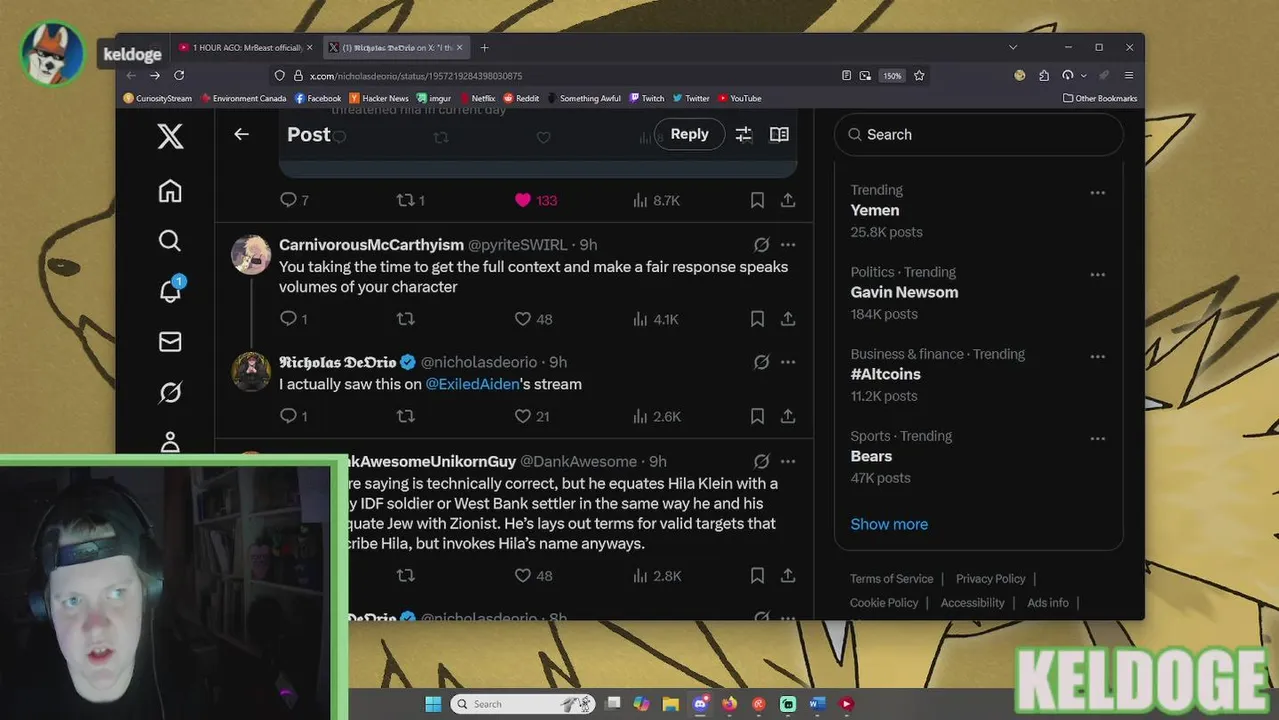Share DankAwesomeUnikornGuy's post

point(788,576)
